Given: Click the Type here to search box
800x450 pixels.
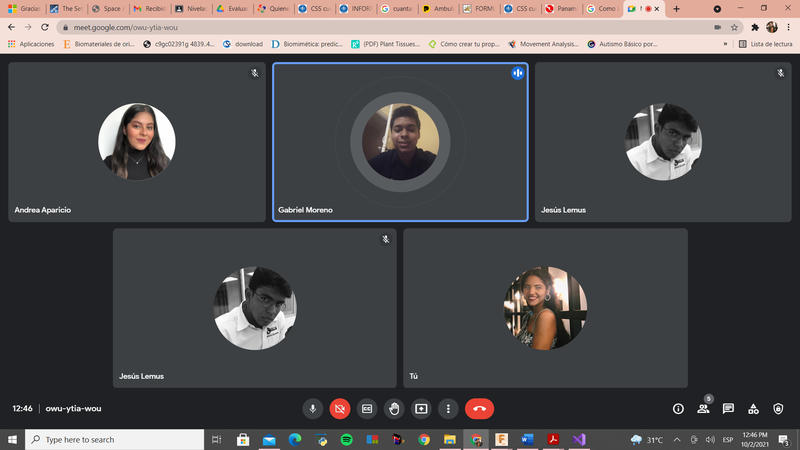Looking at the screenshot, I should click(x=114, y=439).
